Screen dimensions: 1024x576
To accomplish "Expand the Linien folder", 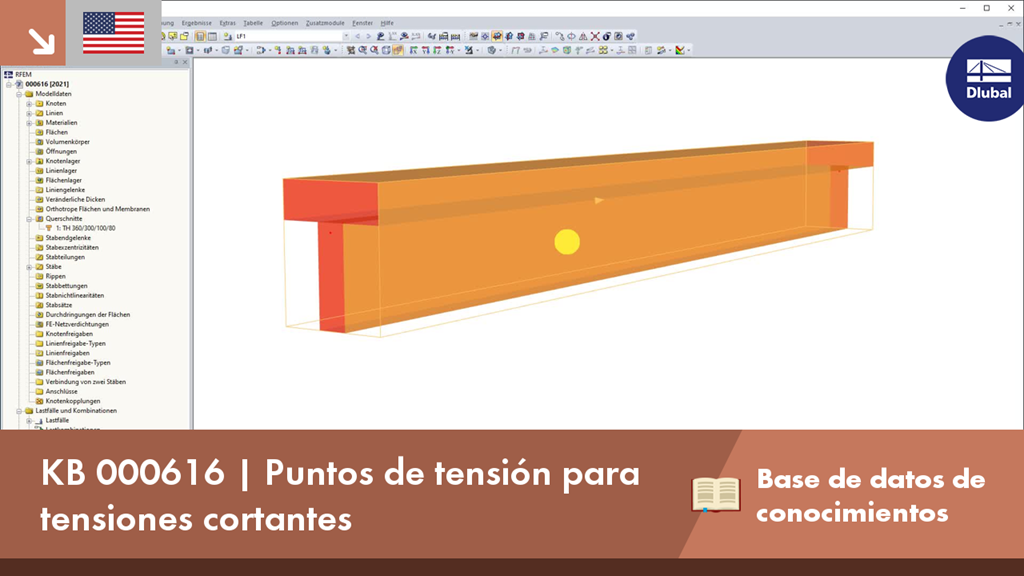I will click(x=29, y=114).
